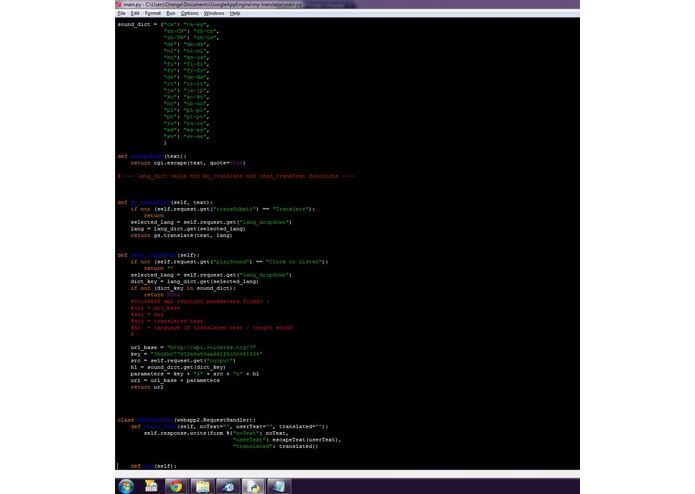Click line 'url = url_base + parameters'
The height and width of the screenshot is (494, 695).
pos(175,381)
